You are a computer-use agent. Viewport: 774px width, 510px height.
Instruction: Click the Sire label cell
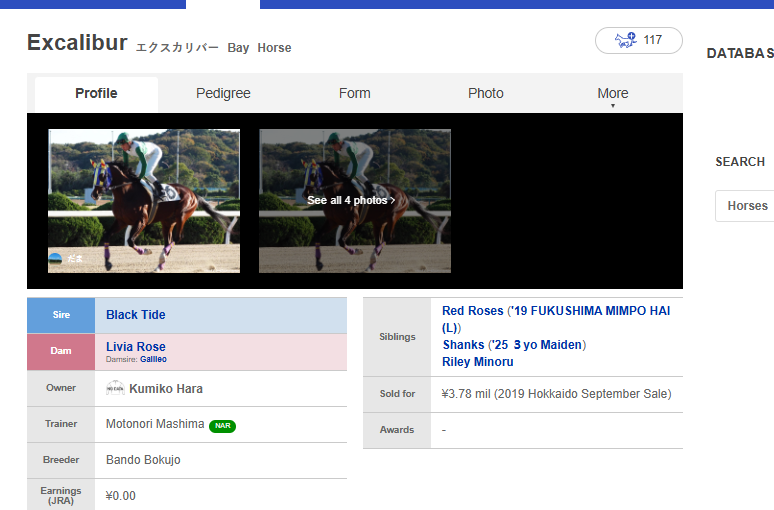[61, 315]
